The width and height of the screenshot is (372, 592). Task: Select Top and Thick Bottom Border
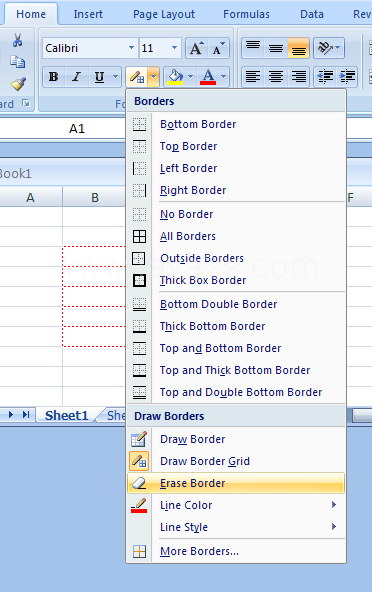coord(236,370)
